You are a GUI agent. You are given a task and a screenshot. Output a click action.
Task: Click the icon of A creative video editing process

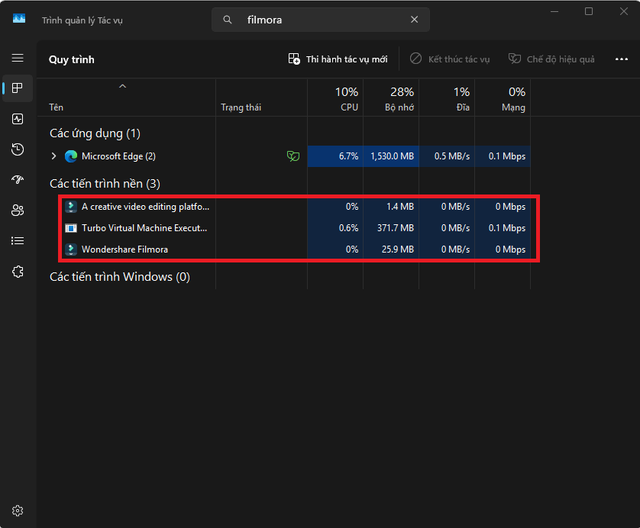click(71, 207)
